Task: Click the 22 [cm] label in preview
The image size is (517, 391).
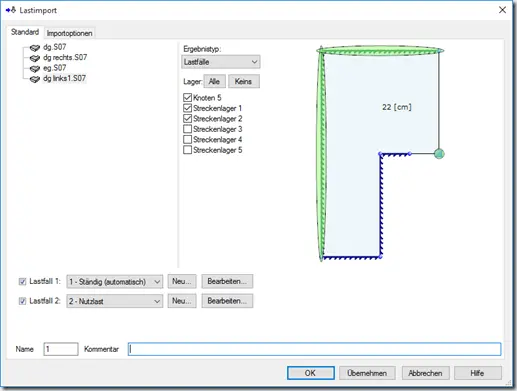Action: [x=397, y=107]
